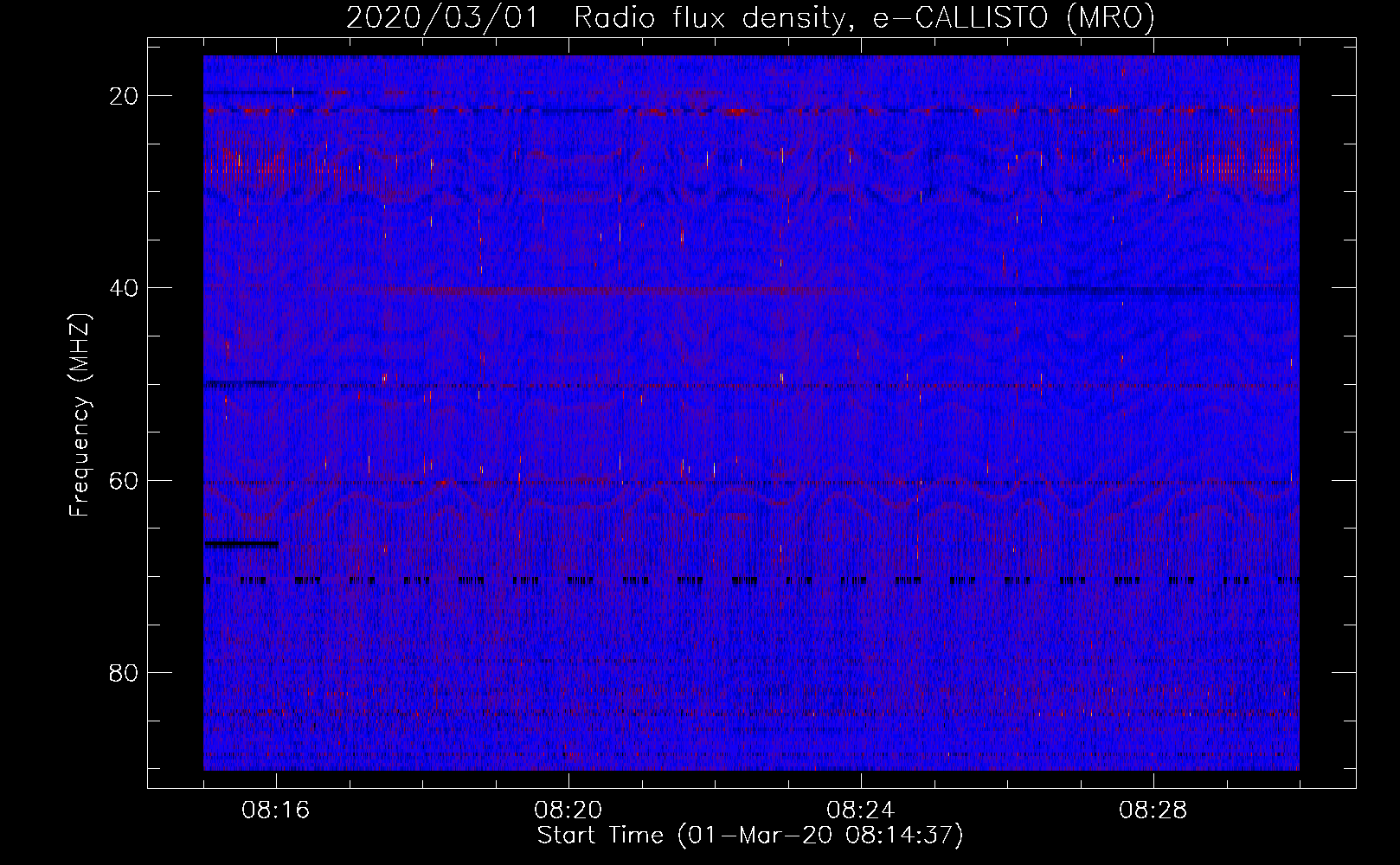Click the 08:16 time axis tick label
The image size is (1400, 865).
(x=276, y=811)
